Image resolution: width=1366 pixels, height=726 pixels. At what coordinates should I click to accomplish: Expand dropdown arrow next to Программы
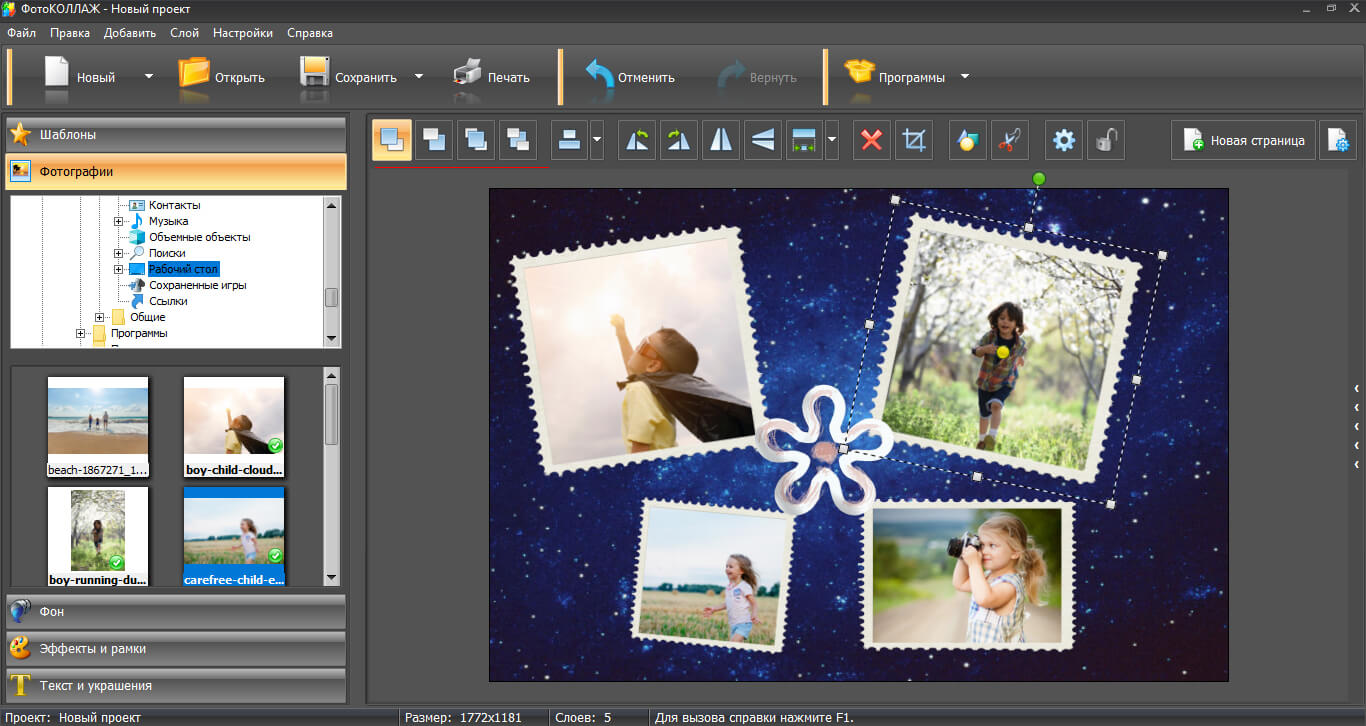click(965, 76)
